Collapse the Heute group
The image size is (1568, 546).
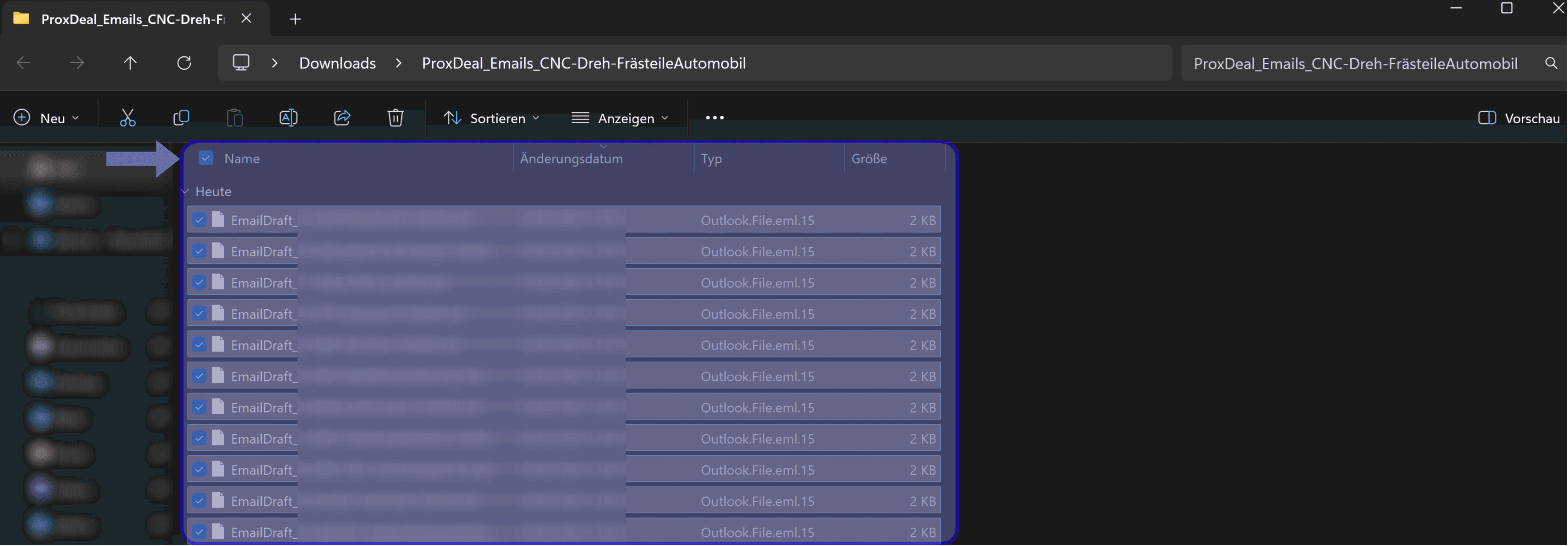185,191
